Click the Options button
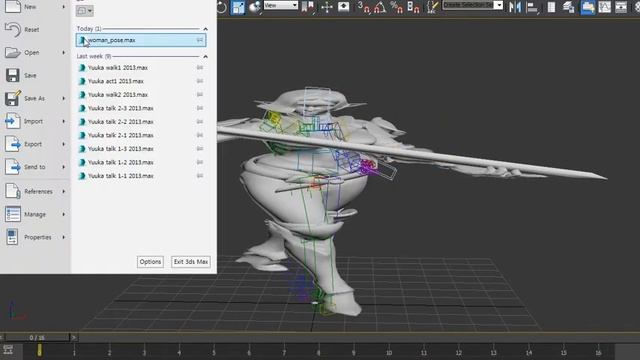The image size is (640, 360). click(150, 262)
